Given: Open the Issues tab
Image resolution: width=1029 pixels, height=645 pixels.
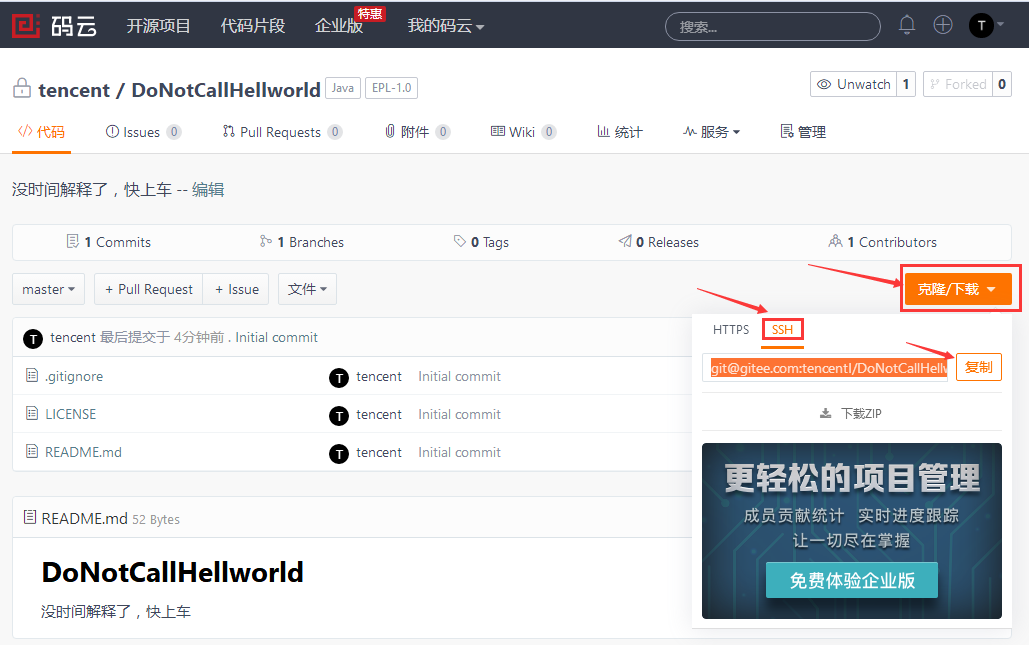Looking at the screenshot, I should tap(142, 132).
